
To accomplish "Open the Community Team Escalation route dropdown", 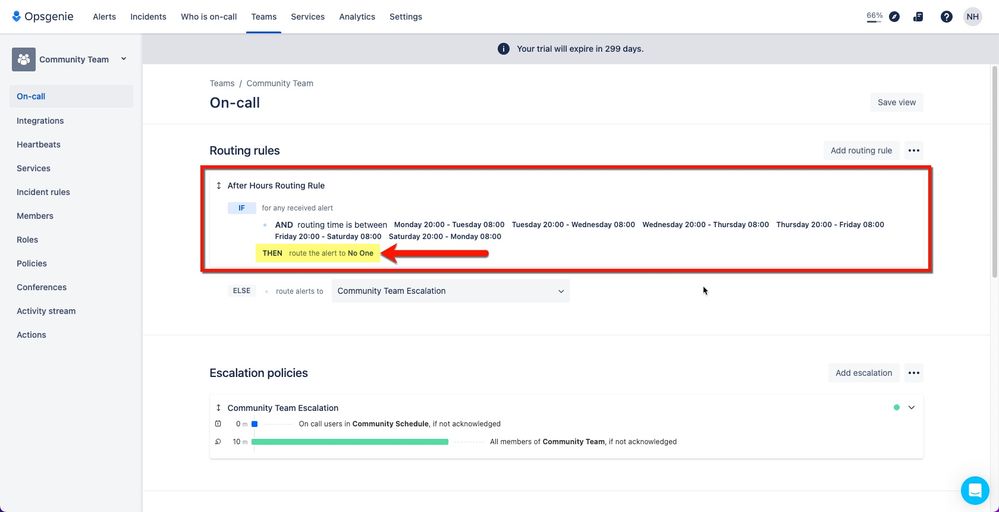I will point(450,291).
